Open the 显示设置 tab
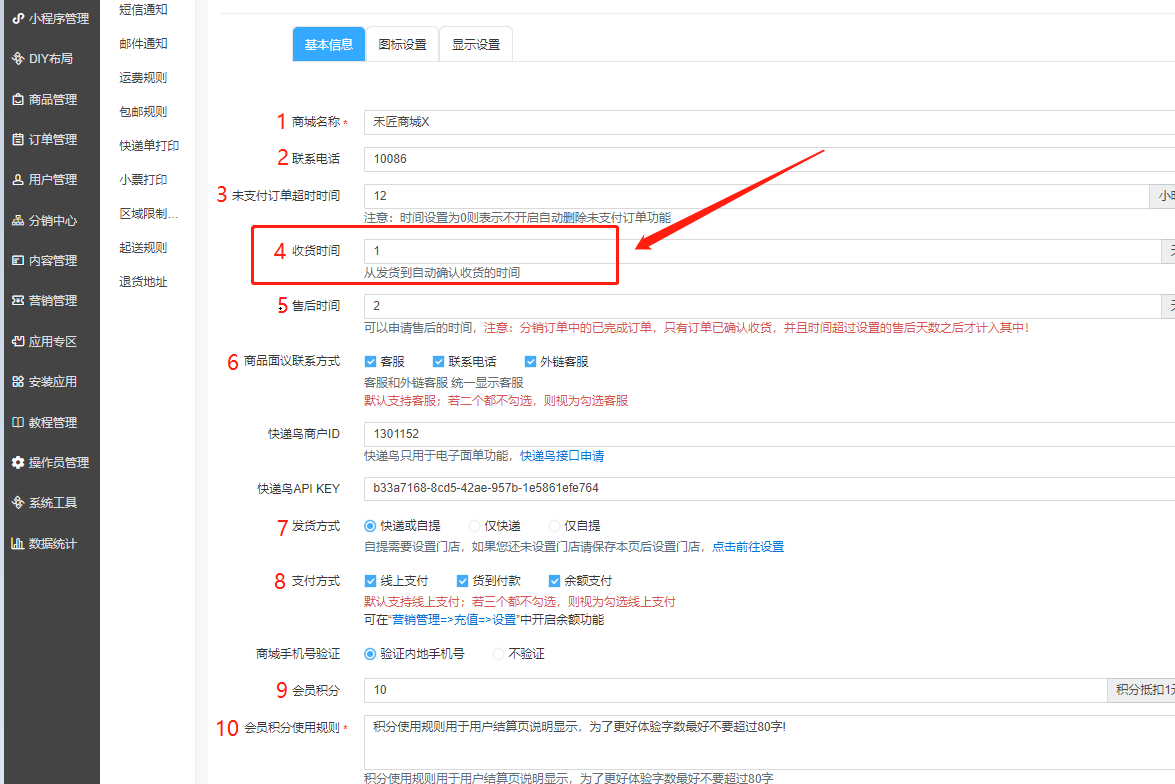This screenshot has width=1175, height=784. click(476, 45)
